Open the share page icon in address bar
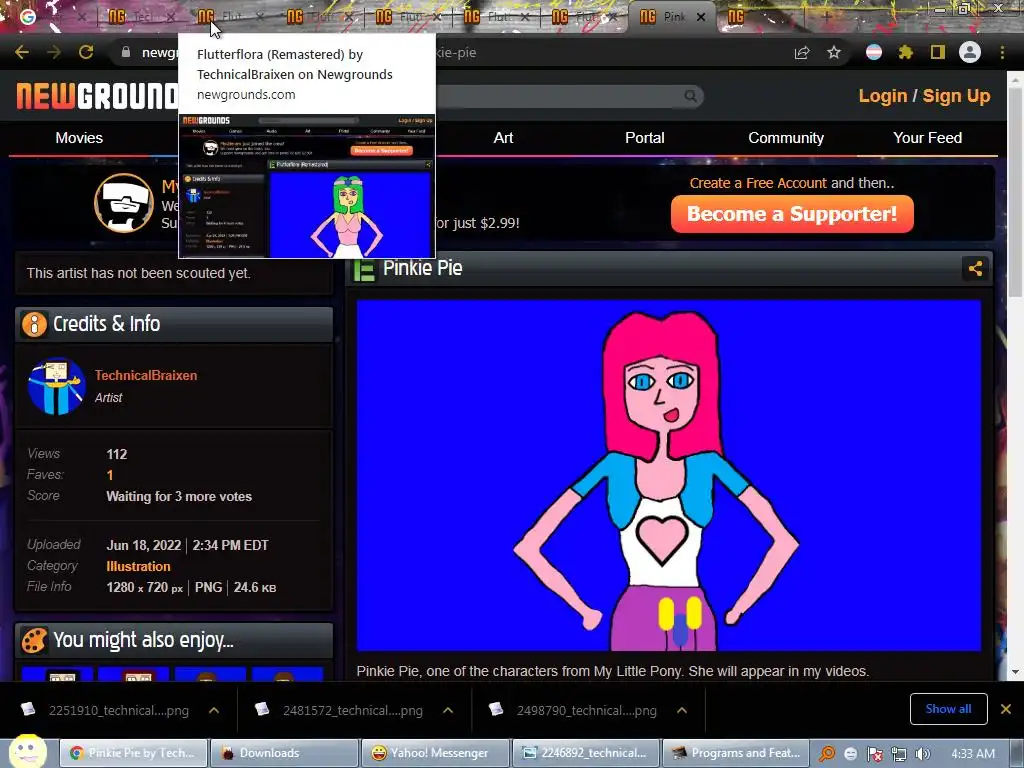Viewport: 1024px width, 768px height. tap(802, 52)
